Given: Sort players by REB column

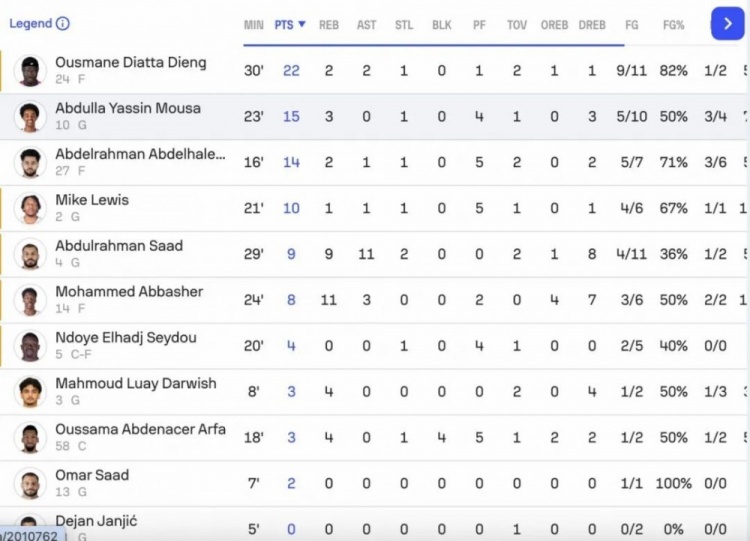Looking at the screenshot, I should (329, 25).
